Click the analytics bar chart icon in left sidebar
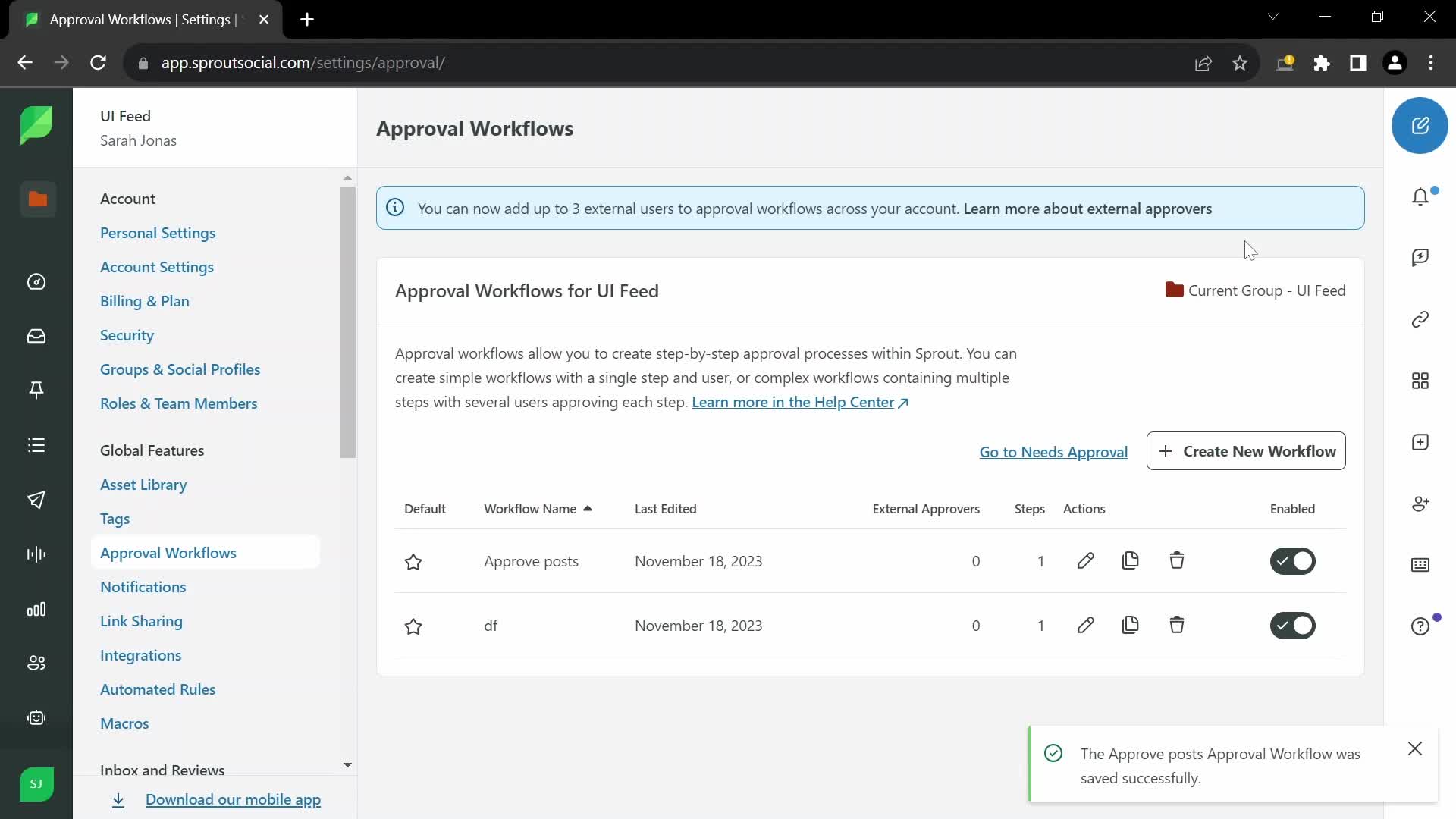 (x=36, y=608)
